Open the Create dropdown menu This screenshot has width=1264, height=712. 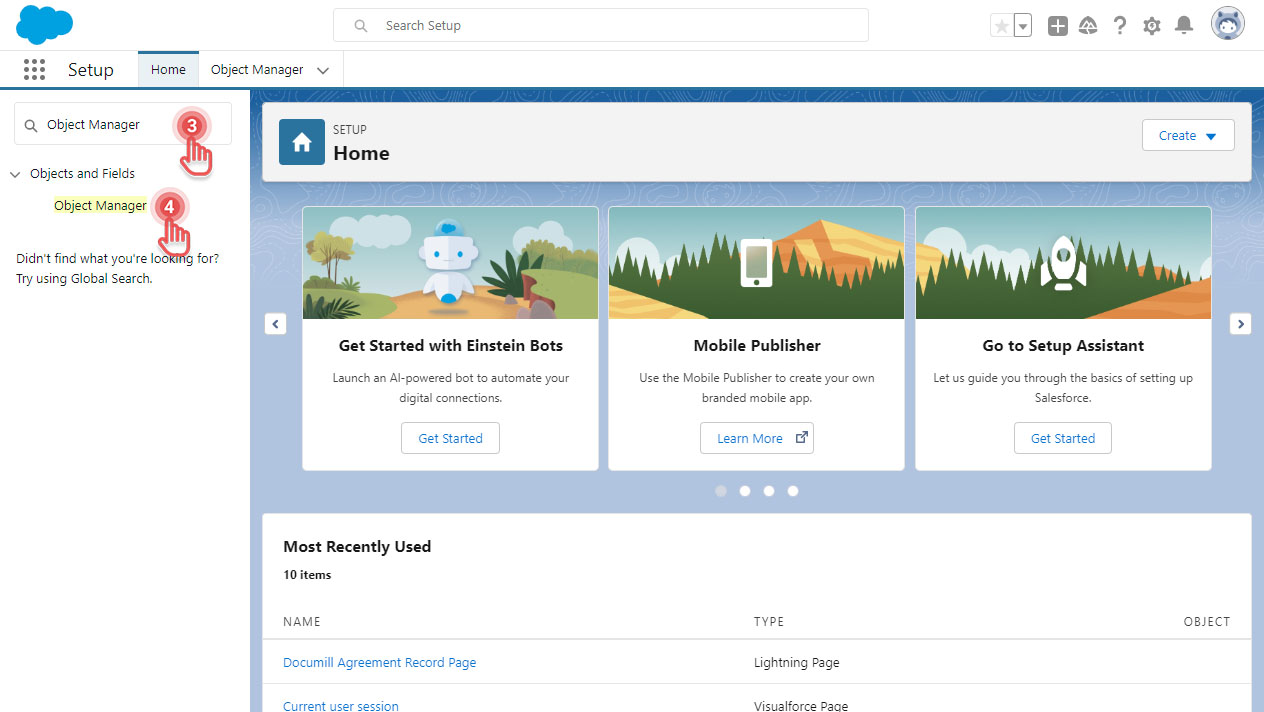click(x=1187, y=135)
